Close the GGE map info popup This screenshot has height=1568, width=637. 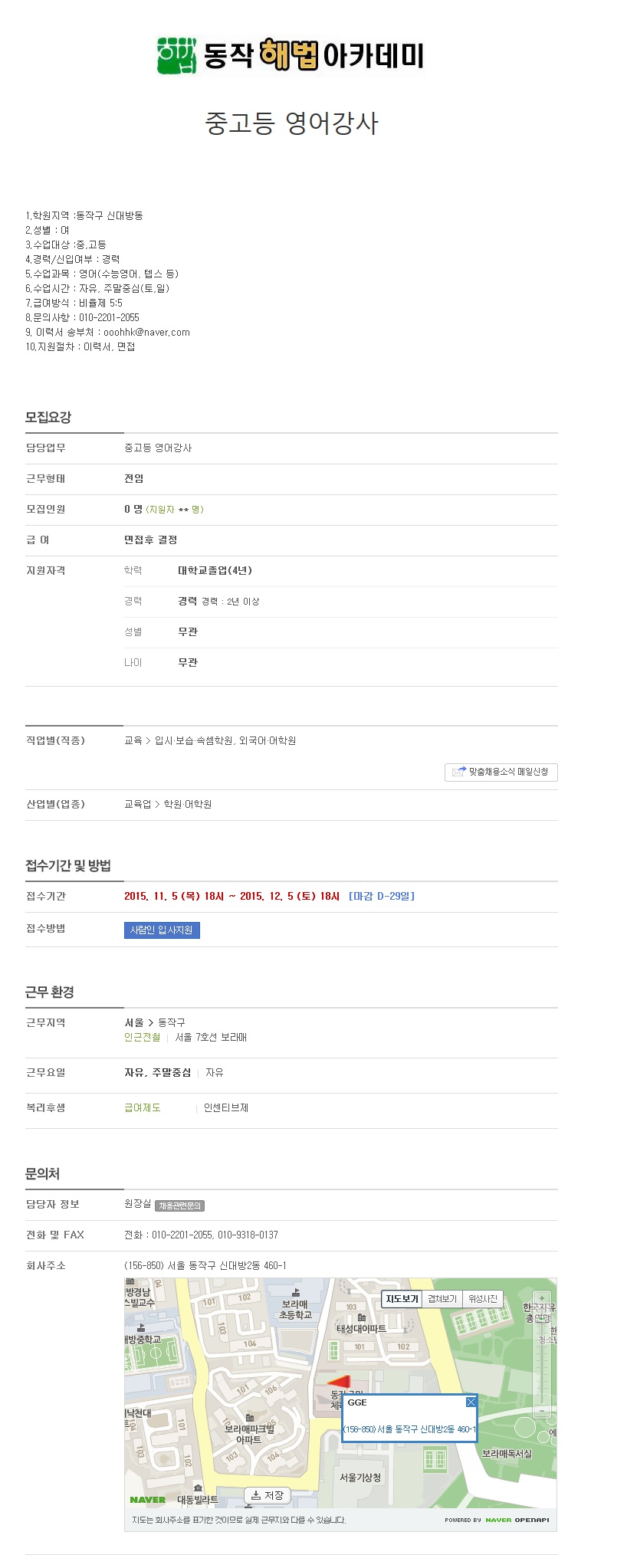click(x=471, y=1402)
